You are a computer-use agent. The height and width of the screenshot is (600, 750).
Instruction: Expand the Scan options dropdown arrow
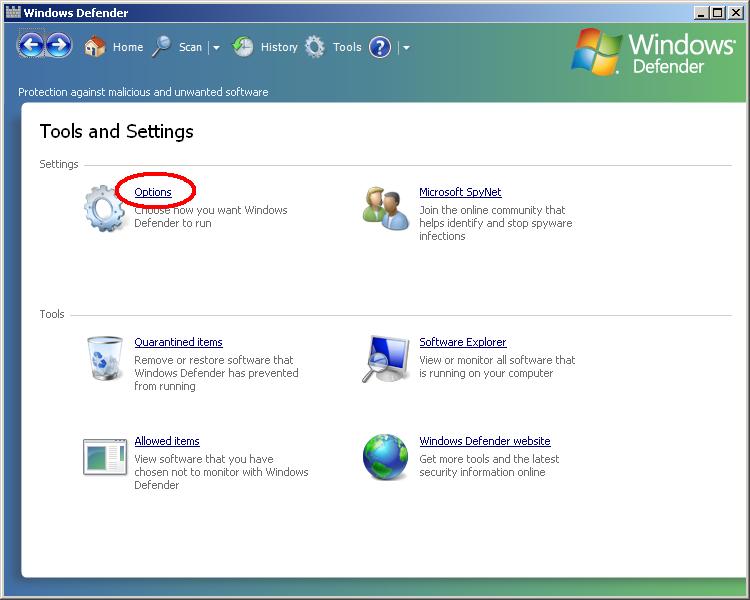click(x=216, y=48)
